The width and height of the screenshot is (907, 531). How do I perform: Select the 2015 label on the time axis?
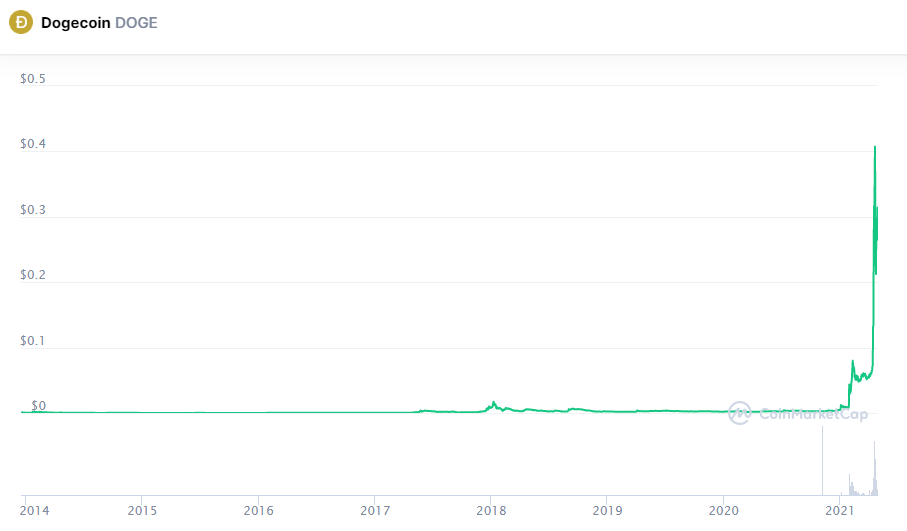[x=142, y=510]
